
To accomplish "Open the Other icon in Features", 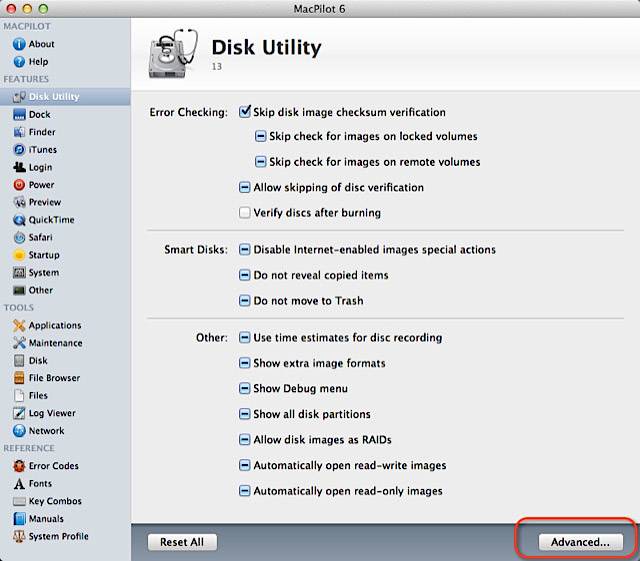I will tap(19, 290).
